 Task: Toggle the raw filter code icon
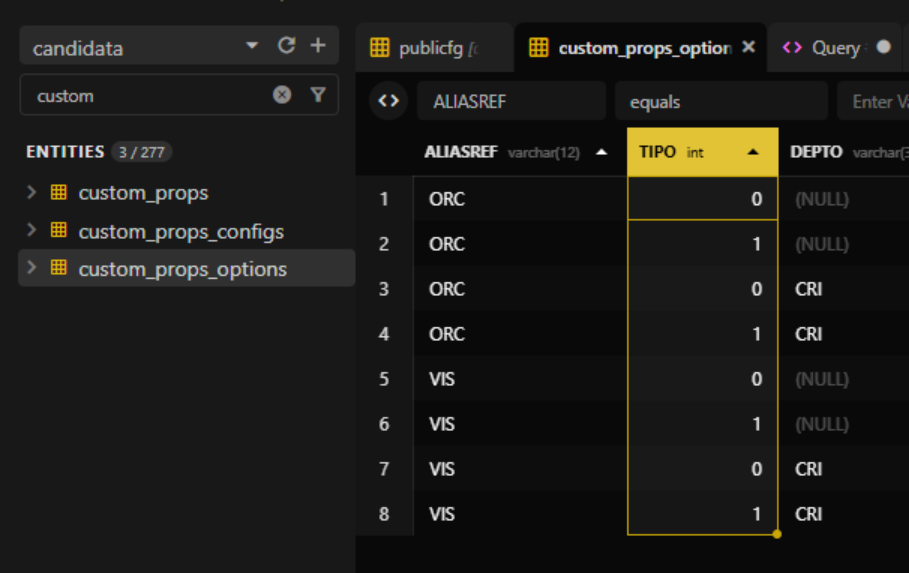coord(388,101)
